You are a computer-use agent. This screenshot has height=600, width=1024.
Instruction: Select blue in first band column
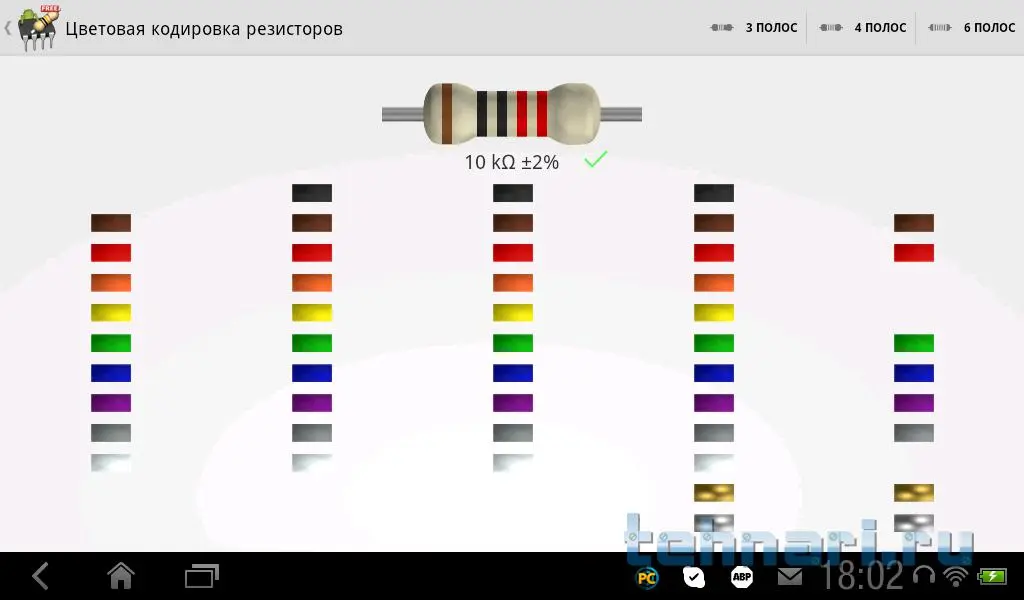111,373
